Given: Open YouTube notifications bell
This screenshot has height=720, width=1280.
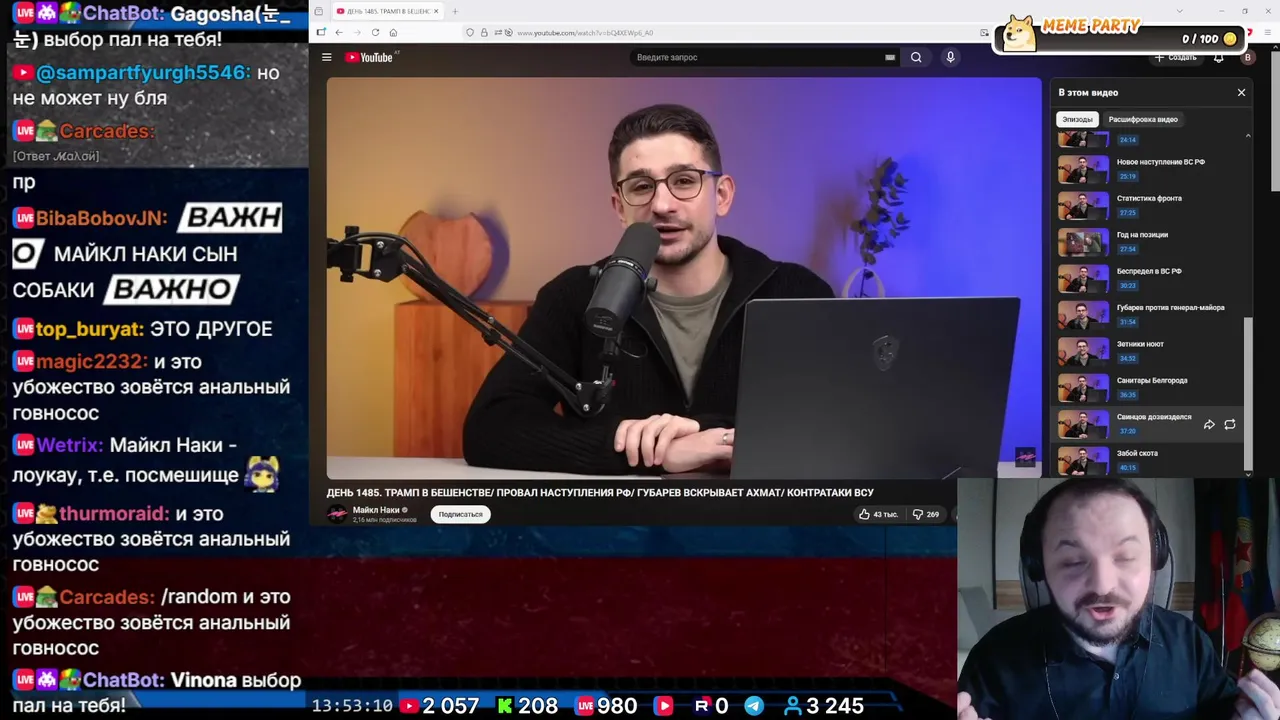Looking at the screenshot, I should tap(1218, 57).
